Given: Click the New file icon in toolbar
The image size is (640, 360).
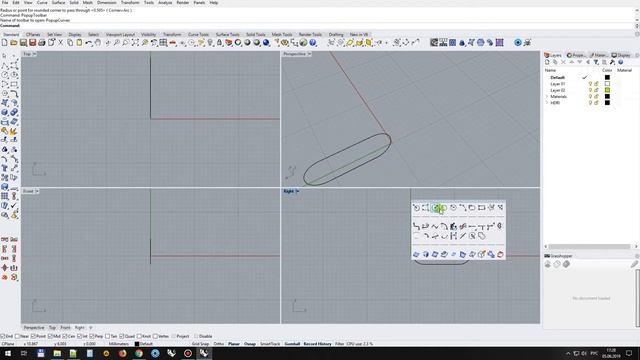Looking at the screenshot, I should coord(4,42).
